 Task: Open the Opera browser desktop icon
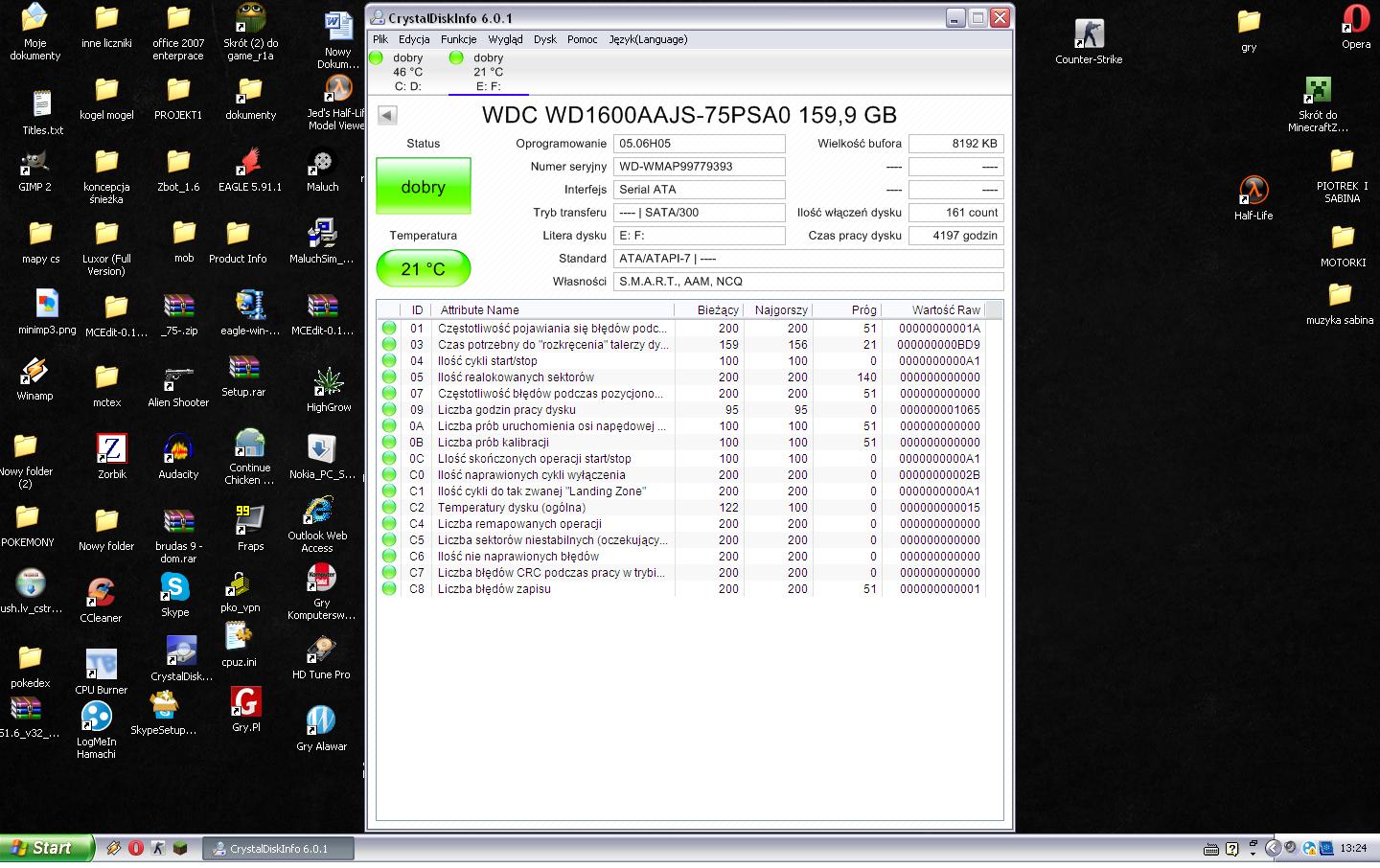pos(1355,26)
